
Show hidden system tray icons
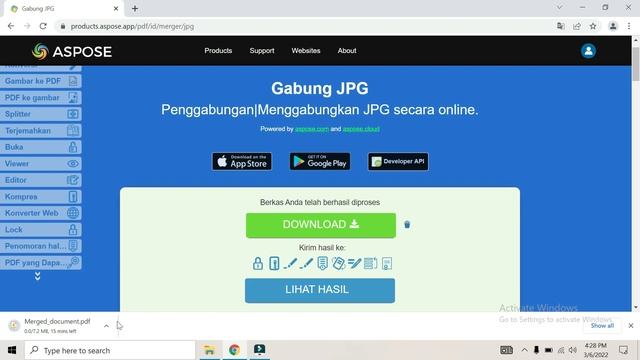524,350
